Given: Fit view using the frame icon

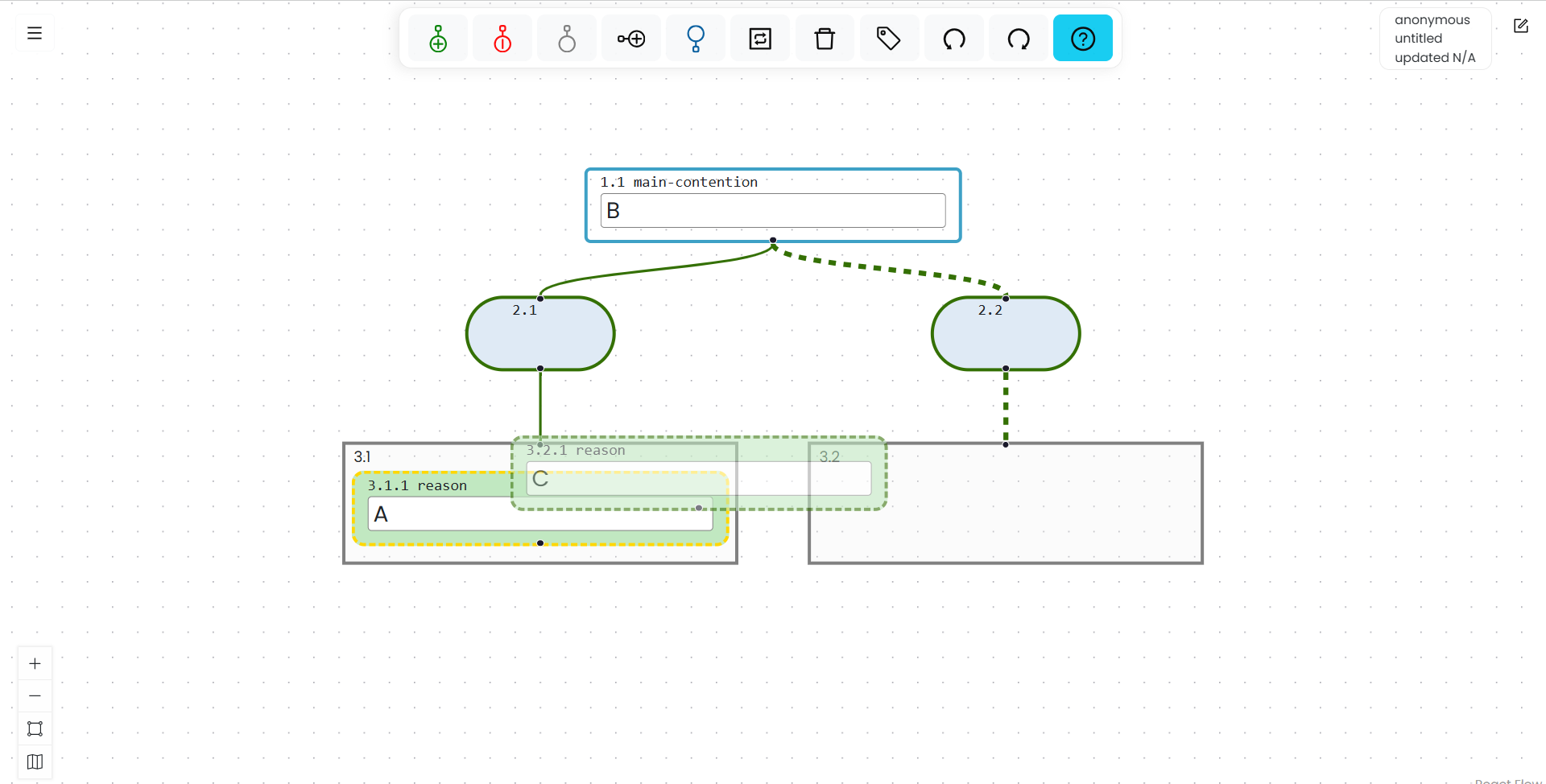Looking at the screenshot, I should (x=35, y=729).
